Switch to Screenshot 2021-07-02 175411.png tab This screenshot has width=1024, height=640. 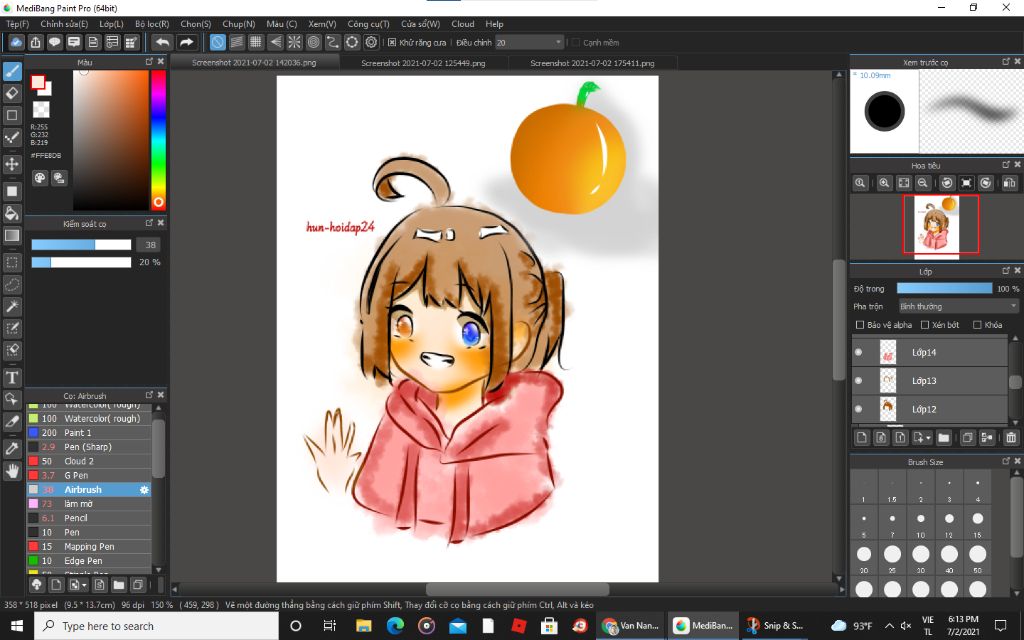592,63
